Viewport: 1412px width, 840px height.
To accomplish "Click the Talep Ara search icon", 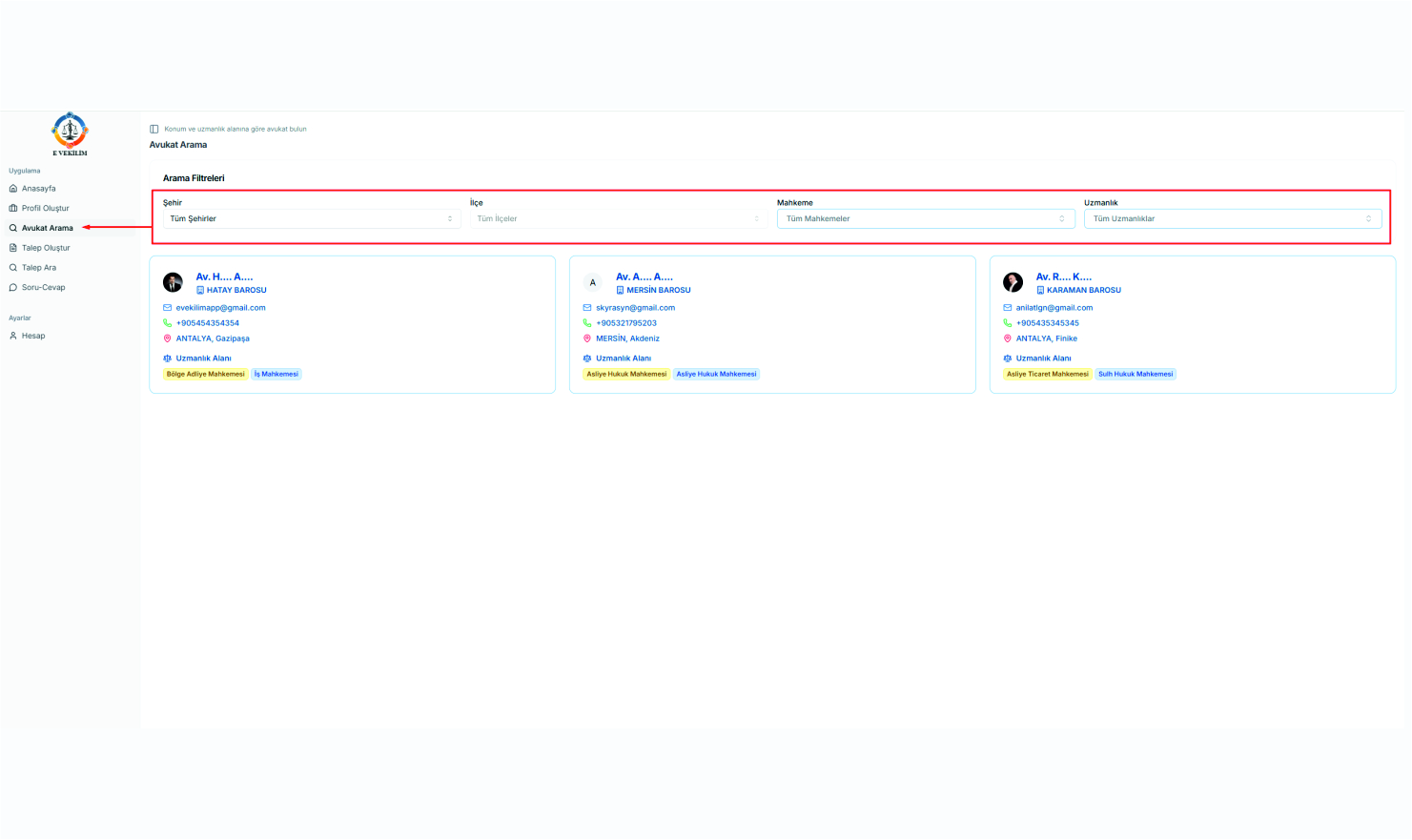I will (x=13, y=268).
